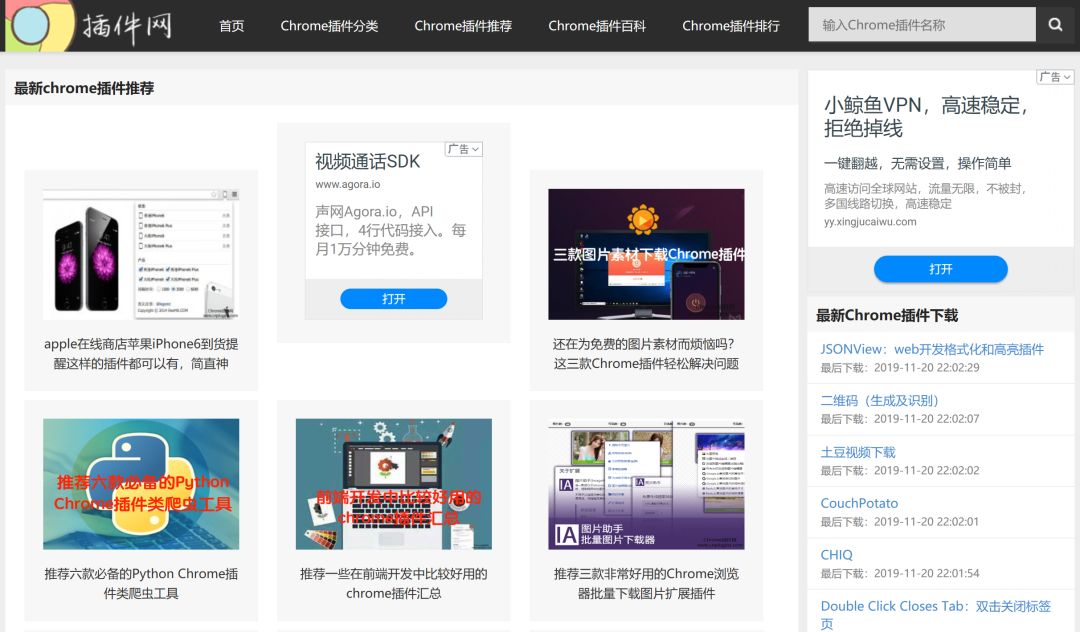Viewport: 1080px width, 632px height.
Task: Click 最新Chrome插件下载 sidebar heading
Action: pyautogui.click(x=887, y=315)
